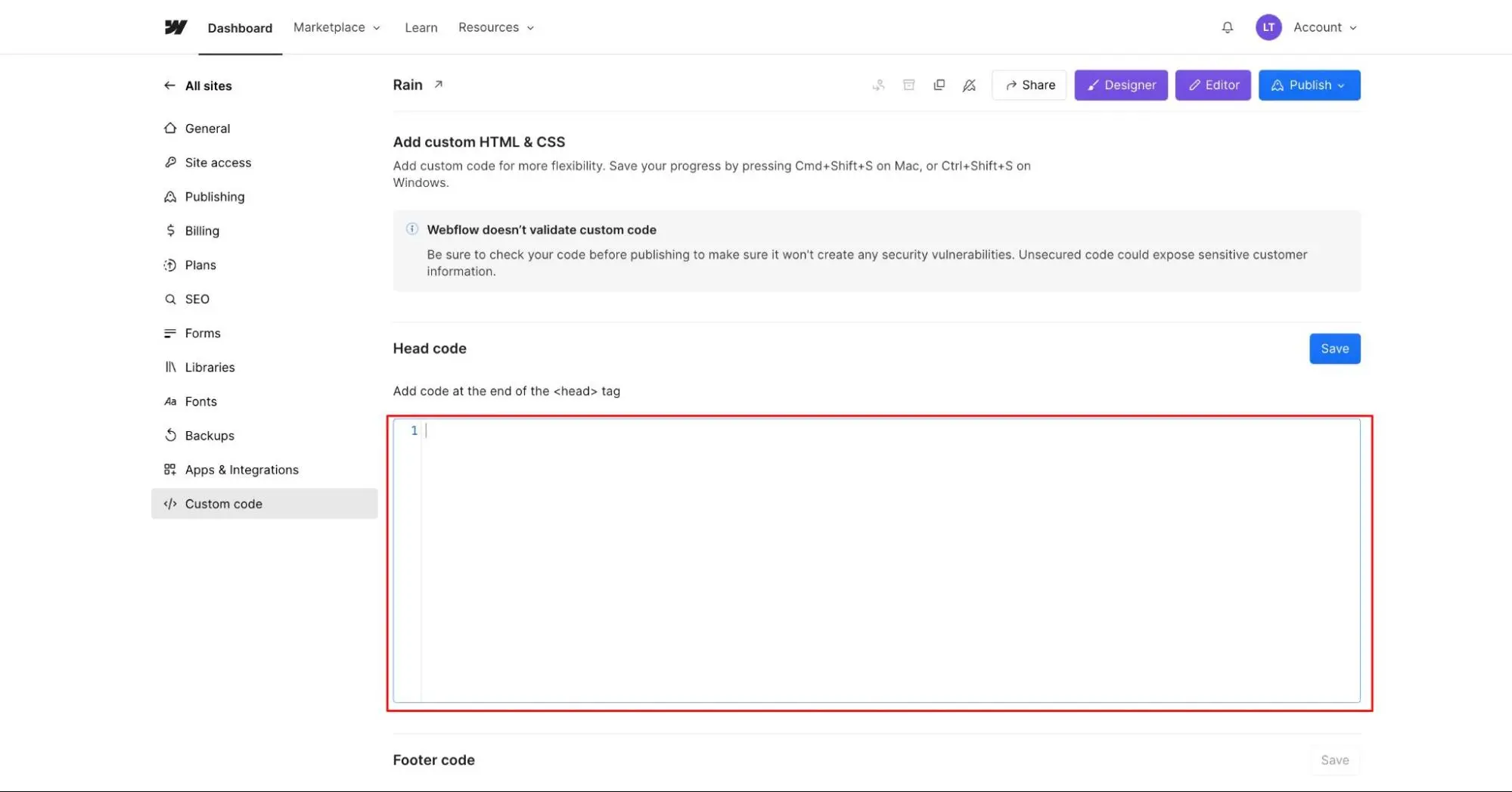
Task: Click the LT user avatar
Action: click(1268, 27)
